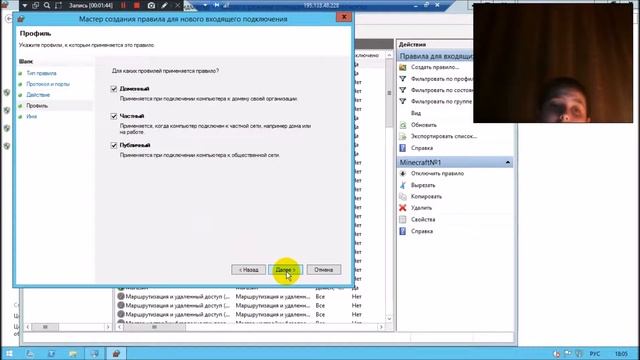This screenshot has width=640, height=360.
Task: Open Справка under inbound rules section
Action: [422, 148]
